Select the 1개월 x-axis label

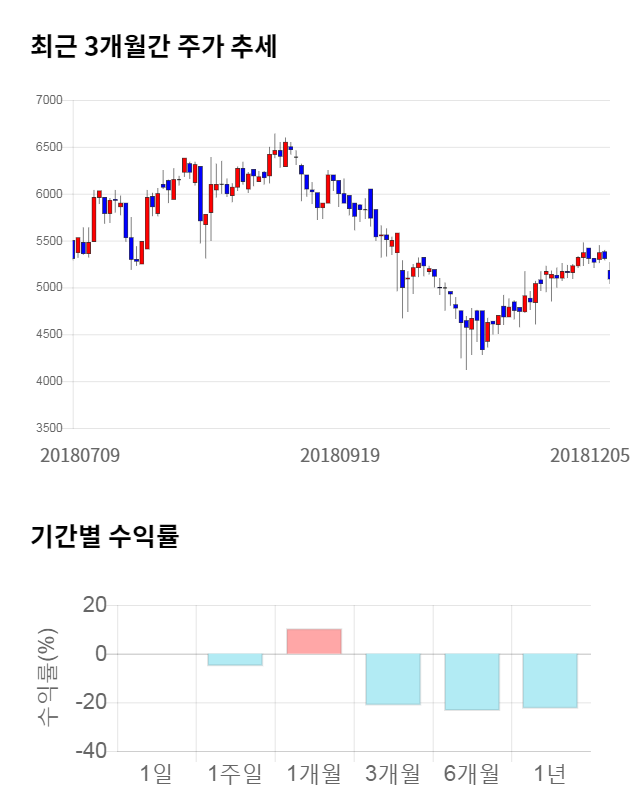(314, 773)
